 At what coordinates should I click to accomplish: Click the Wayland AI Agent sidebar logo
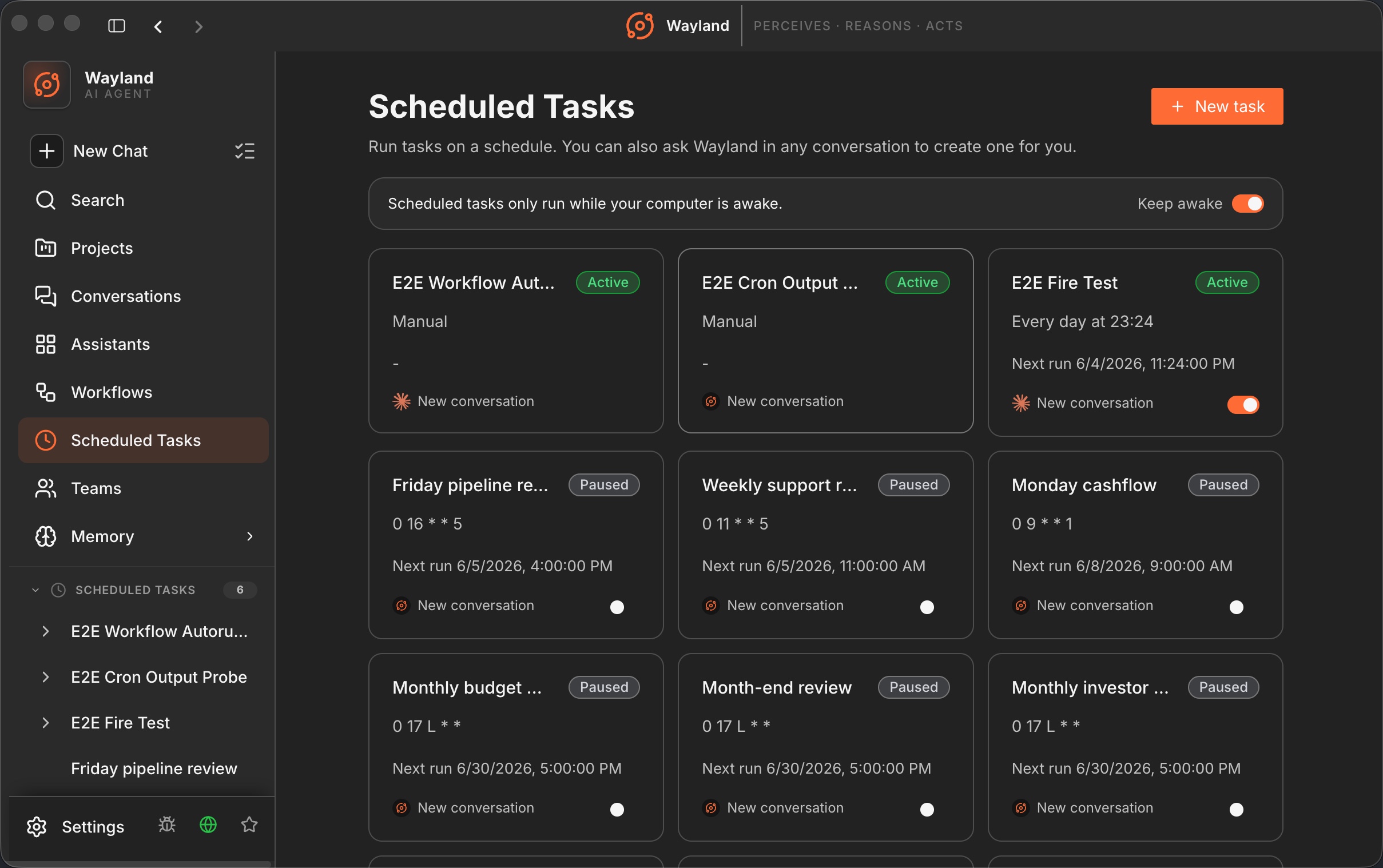[x=46, y=85]
